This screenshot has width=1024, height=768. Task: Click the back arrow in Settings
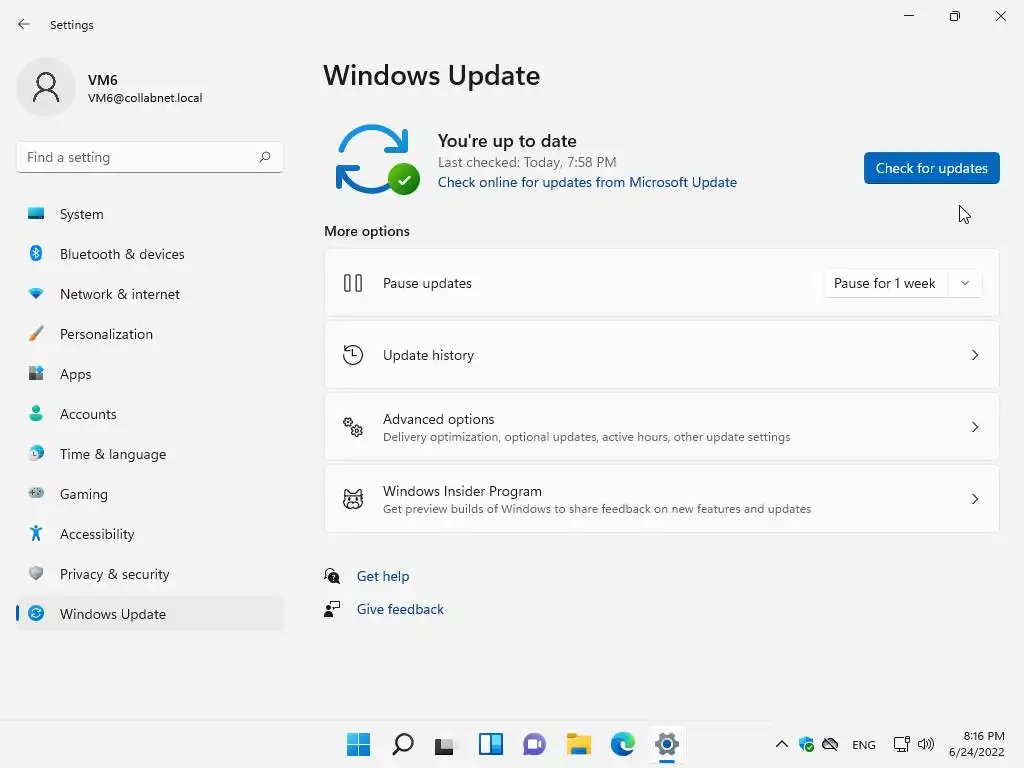click(x=24, y=24)
